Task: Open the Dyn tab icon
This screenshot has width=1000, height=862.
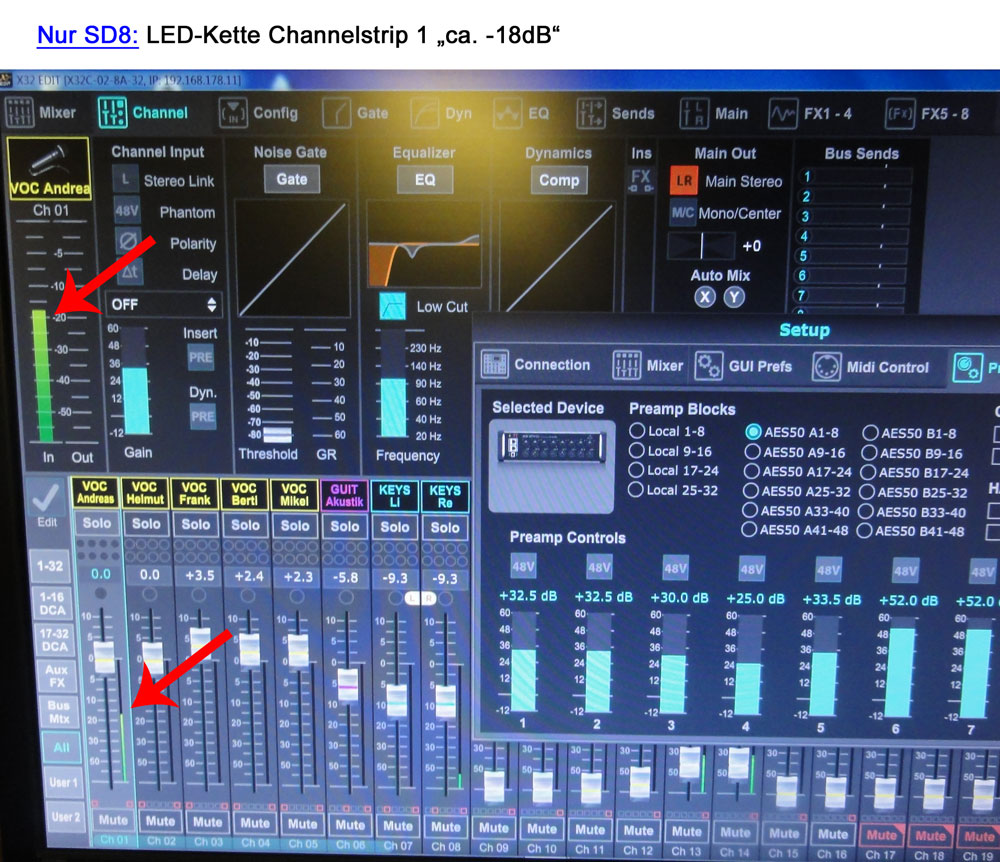Action: pyautogui.click(x=424, y=113)
